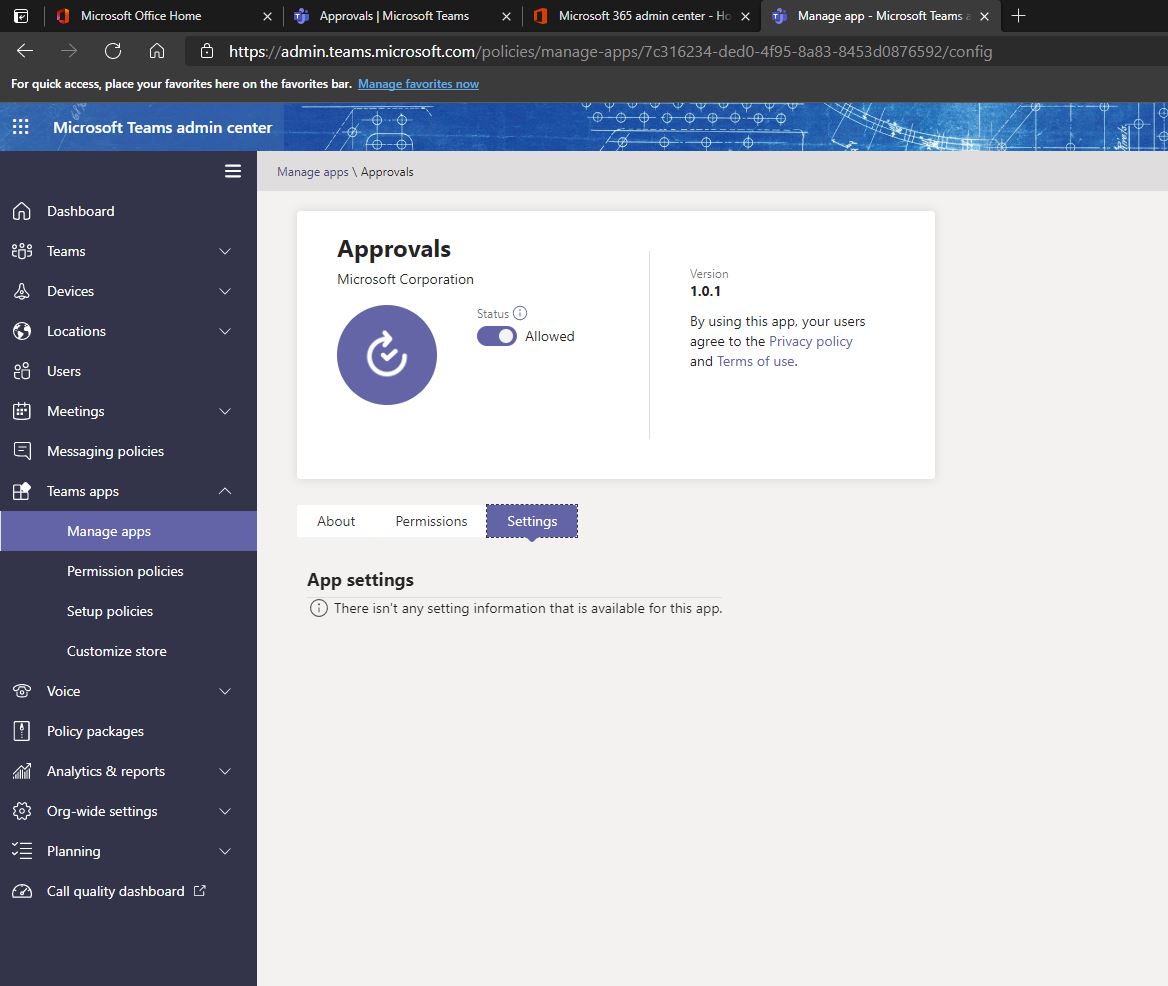Open Permission policies in sidebar
The width and height of the screenshot is (1168, 986).
[125, 571]
